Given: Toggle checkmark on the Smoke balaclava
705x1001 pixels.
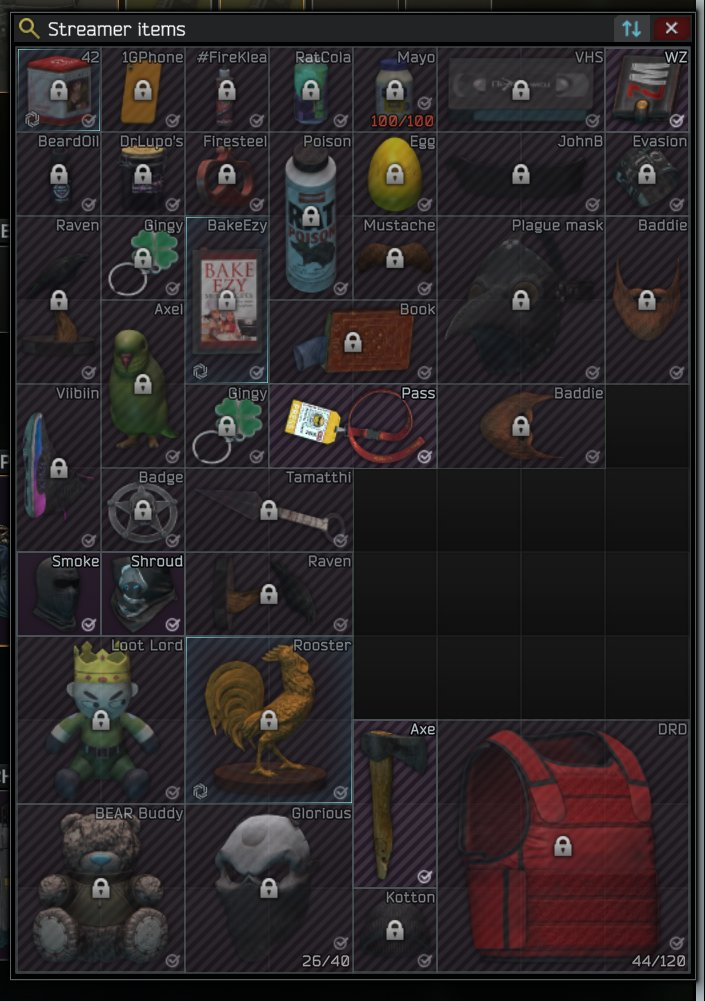Looking at the screenshot, I should (x=88, y=624).
